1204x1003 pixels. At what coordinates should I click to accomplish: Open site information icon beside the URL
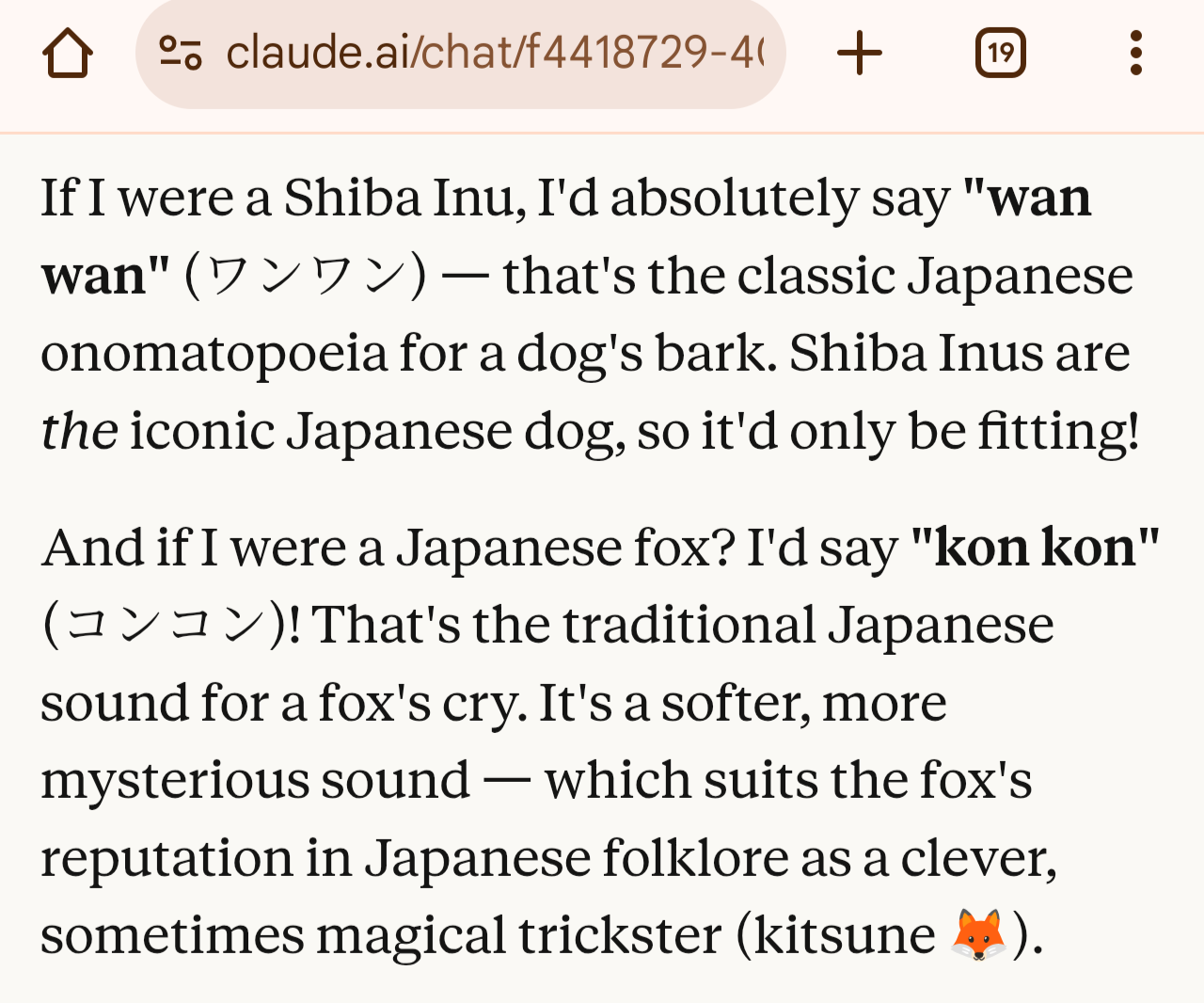tap(180, 53)
